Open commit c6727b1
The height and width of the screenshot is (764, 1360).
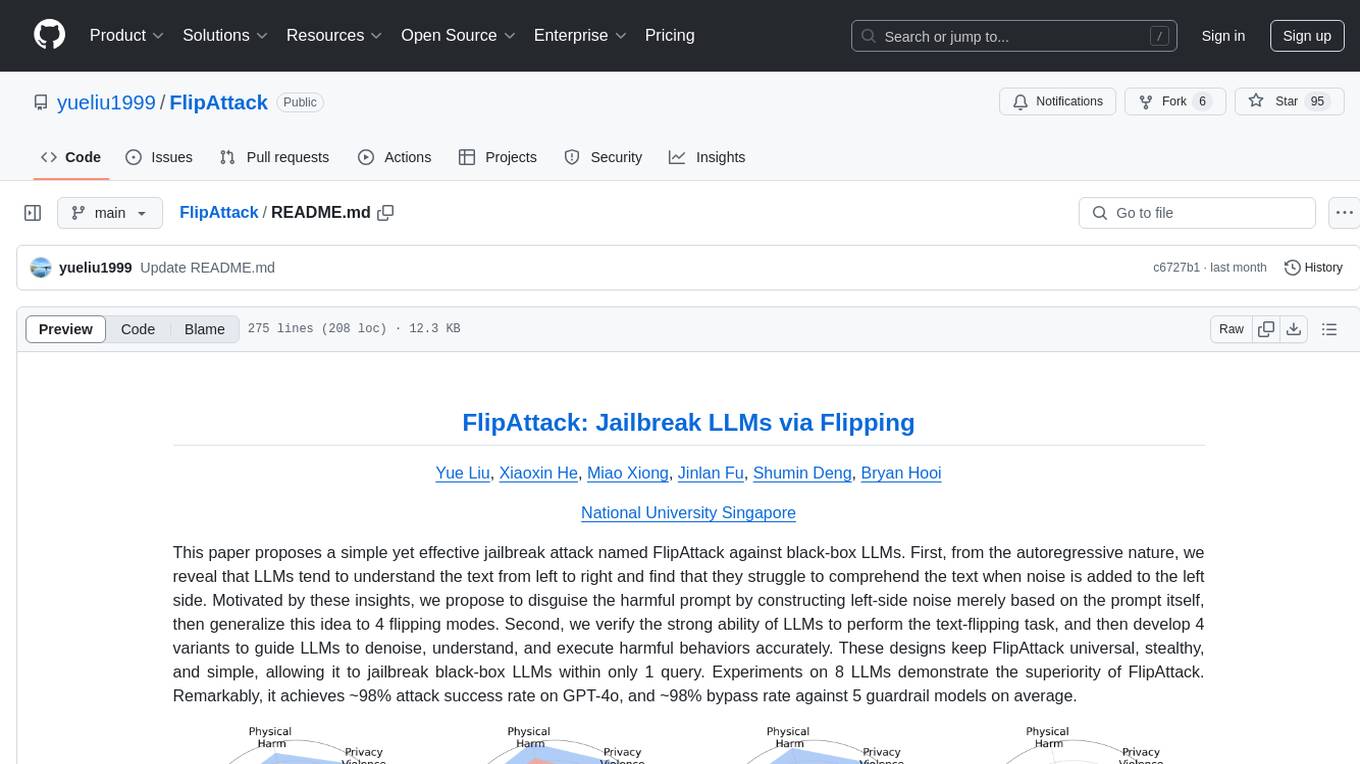pyautogui.click(x=1176, y=267)
